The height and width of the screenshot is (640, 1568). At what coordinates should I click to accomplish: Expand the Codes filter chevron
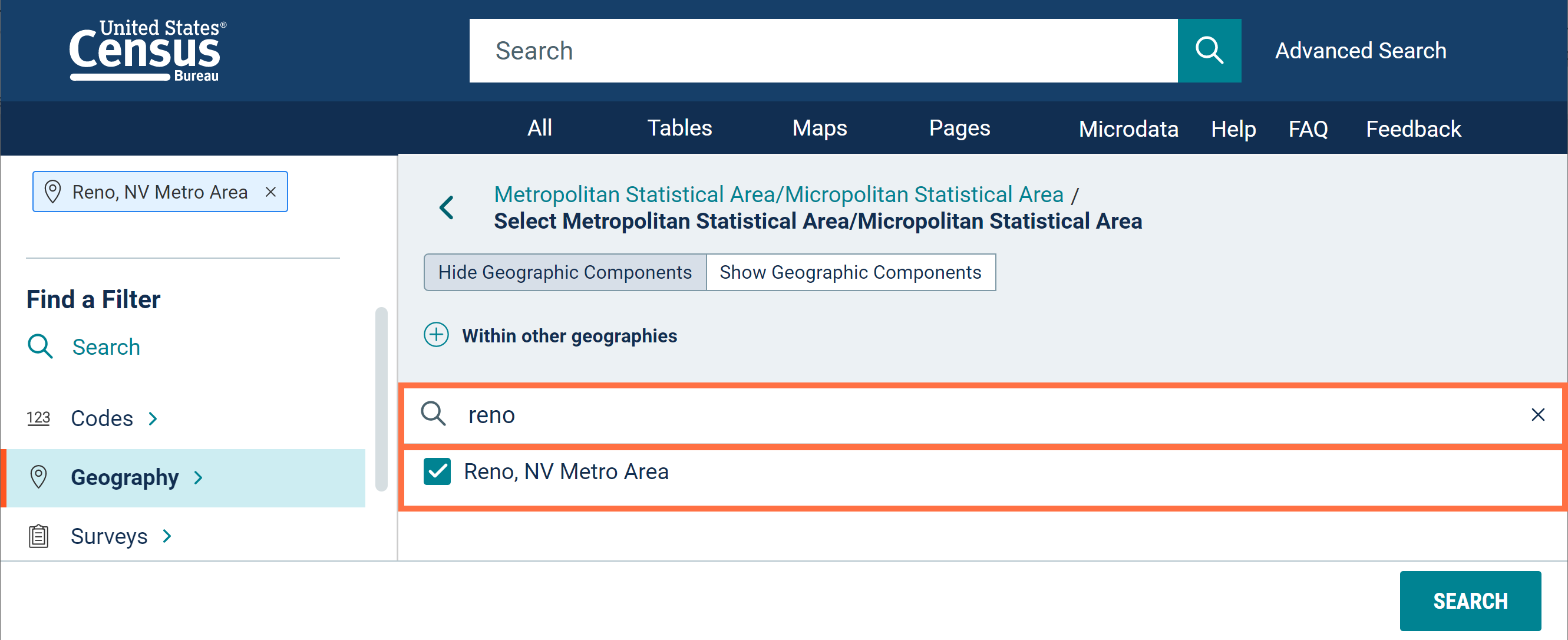[x=153, y=418]
